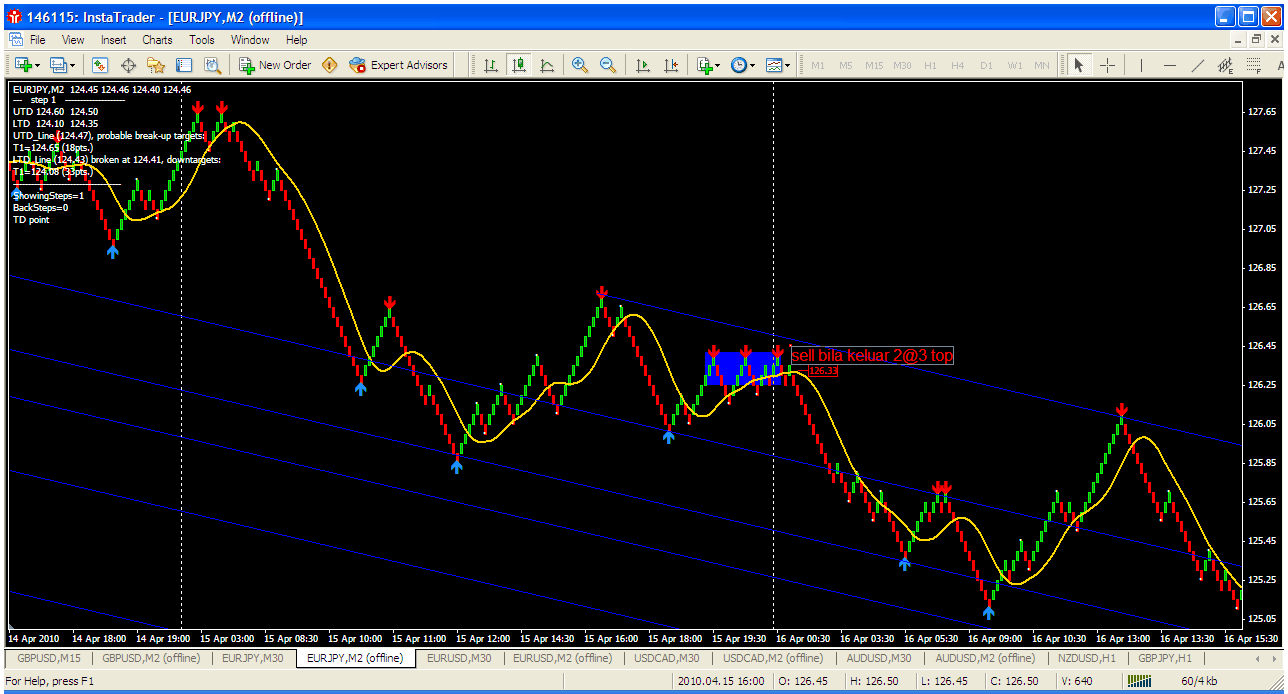Open the File menu
This screenshot has width=1288, height=694.
(x=37, y=40)
